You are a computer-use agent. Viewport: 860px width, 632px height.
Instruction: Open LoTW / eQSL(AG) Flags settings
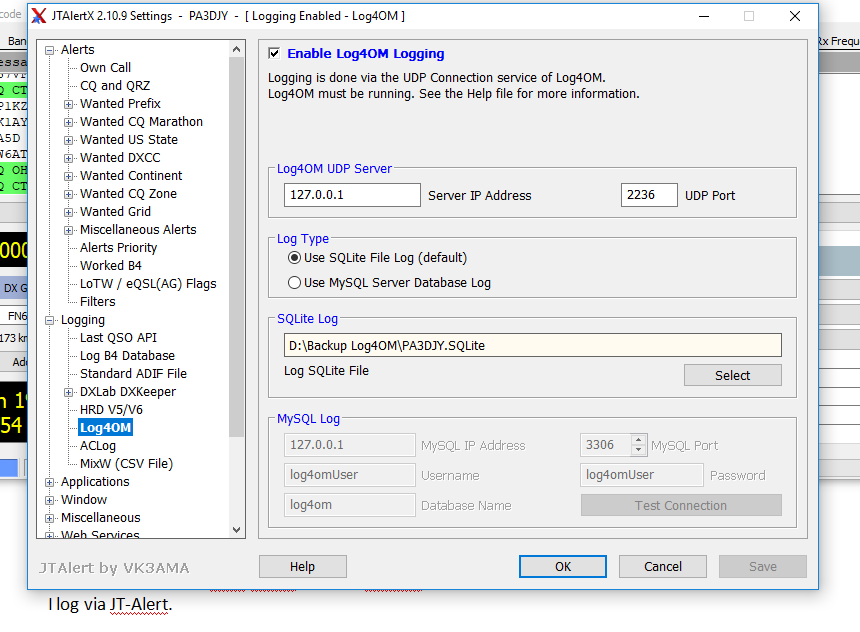(x=148, y=284)
